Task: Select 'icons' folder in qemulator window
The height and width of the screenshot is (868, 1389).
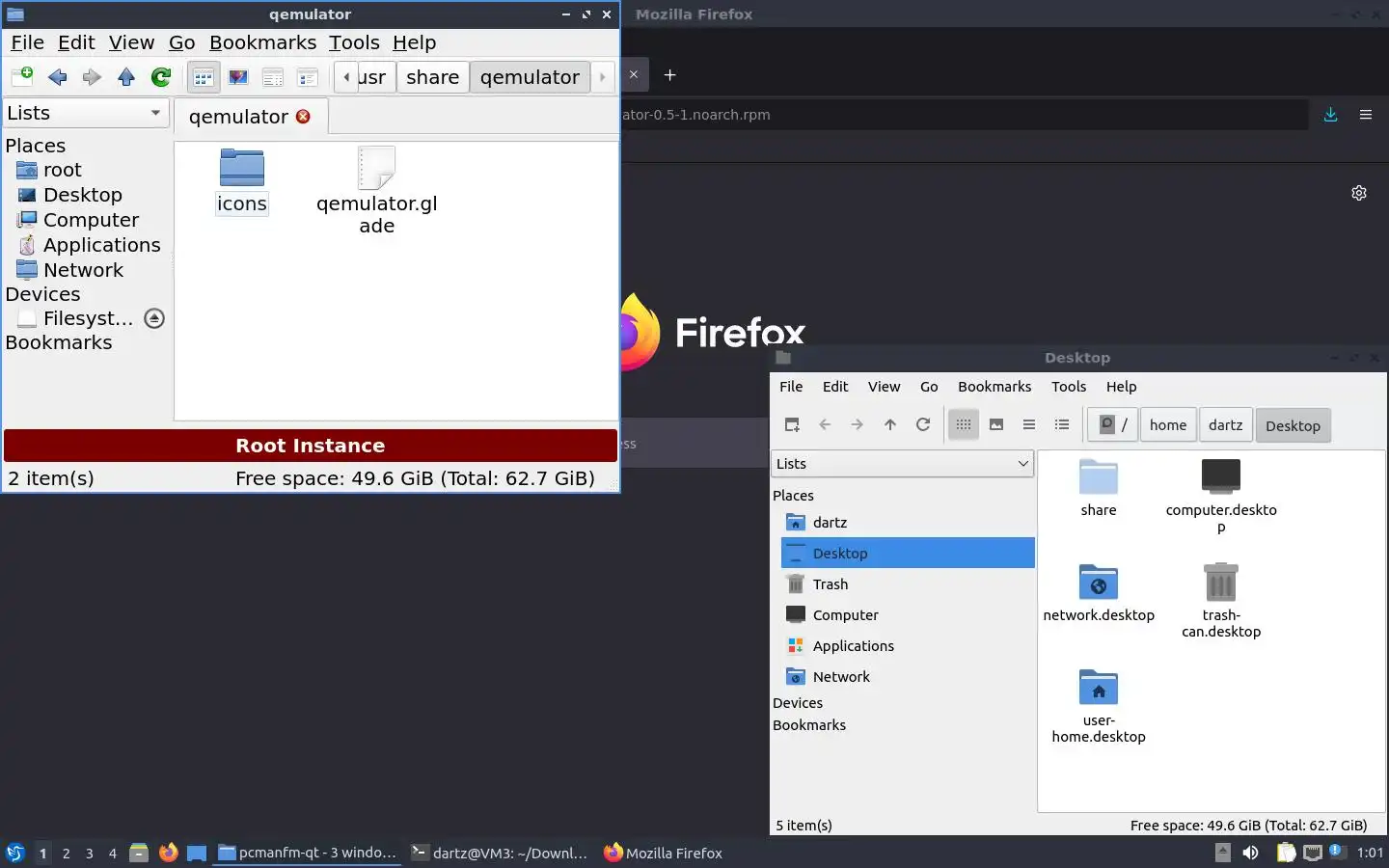Action: click(241, 180)
